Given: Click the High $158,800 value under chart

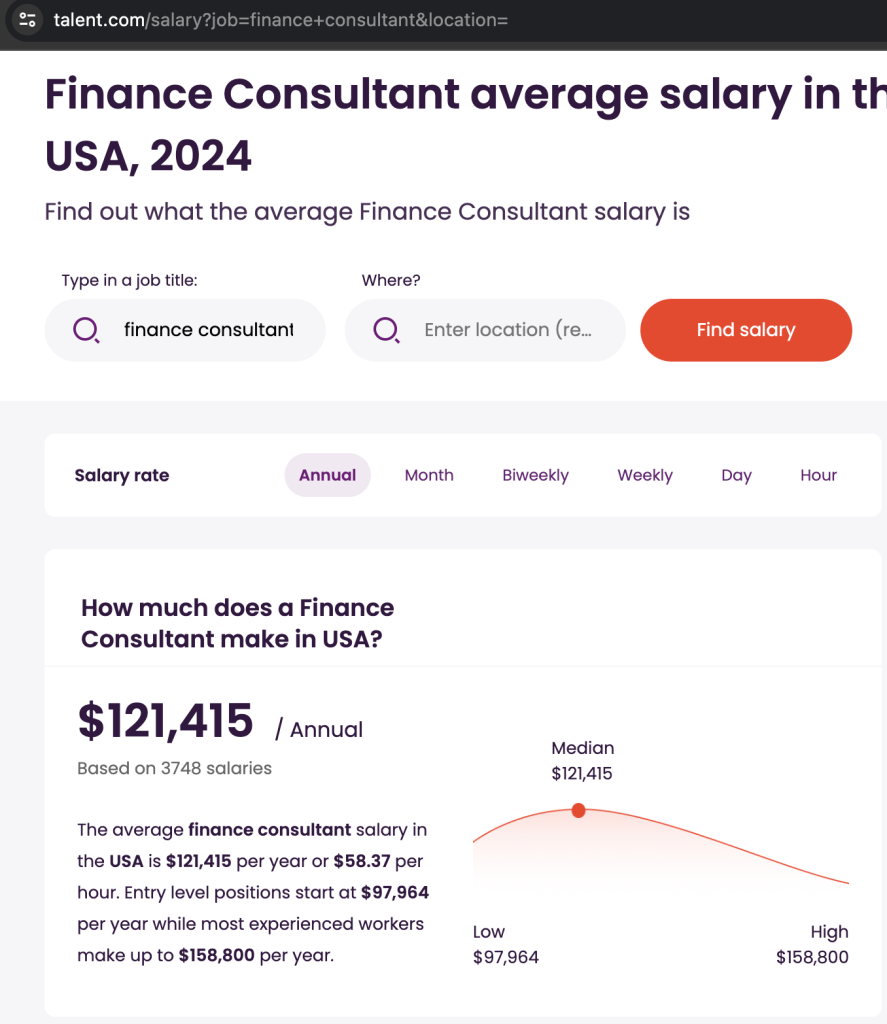Looking at the screenshot, I should [x=812, y=957].
